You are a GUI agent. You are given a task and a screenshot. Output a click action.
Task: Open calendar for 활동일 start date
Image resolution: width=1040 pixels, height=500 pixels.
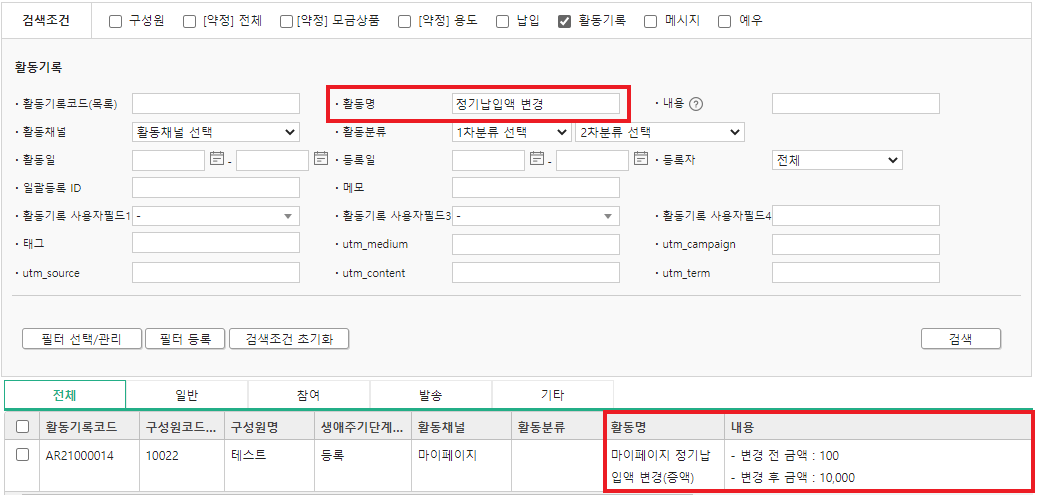click(x=217, y=158)
